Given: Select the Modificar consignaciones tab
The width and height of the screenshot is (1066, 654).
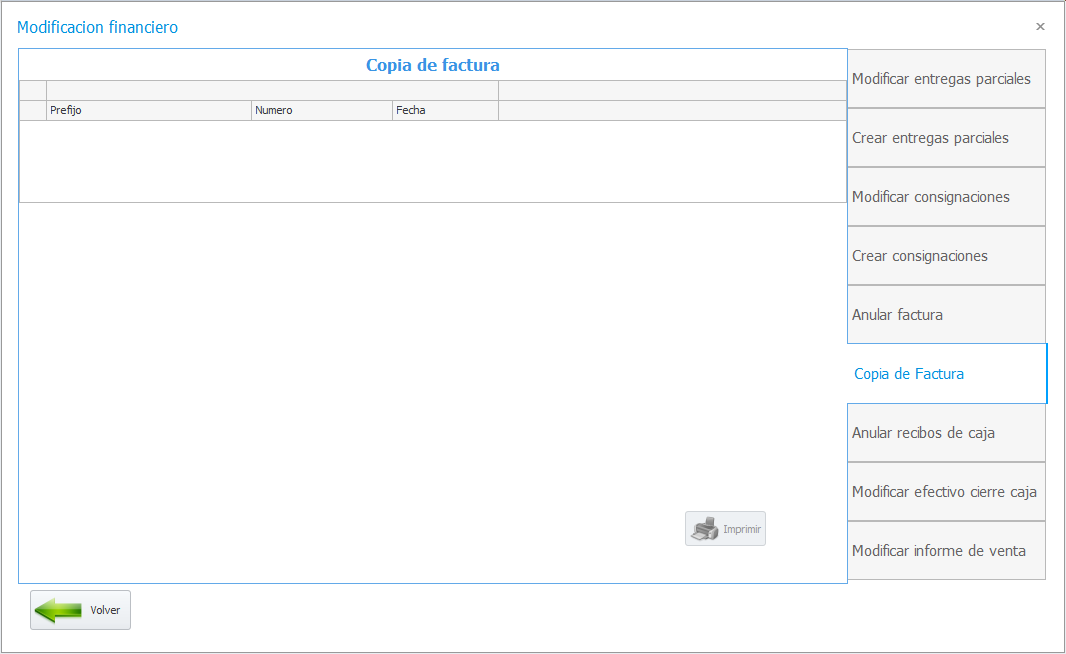Looking at the screenshot, I should (x=946, y=197).
